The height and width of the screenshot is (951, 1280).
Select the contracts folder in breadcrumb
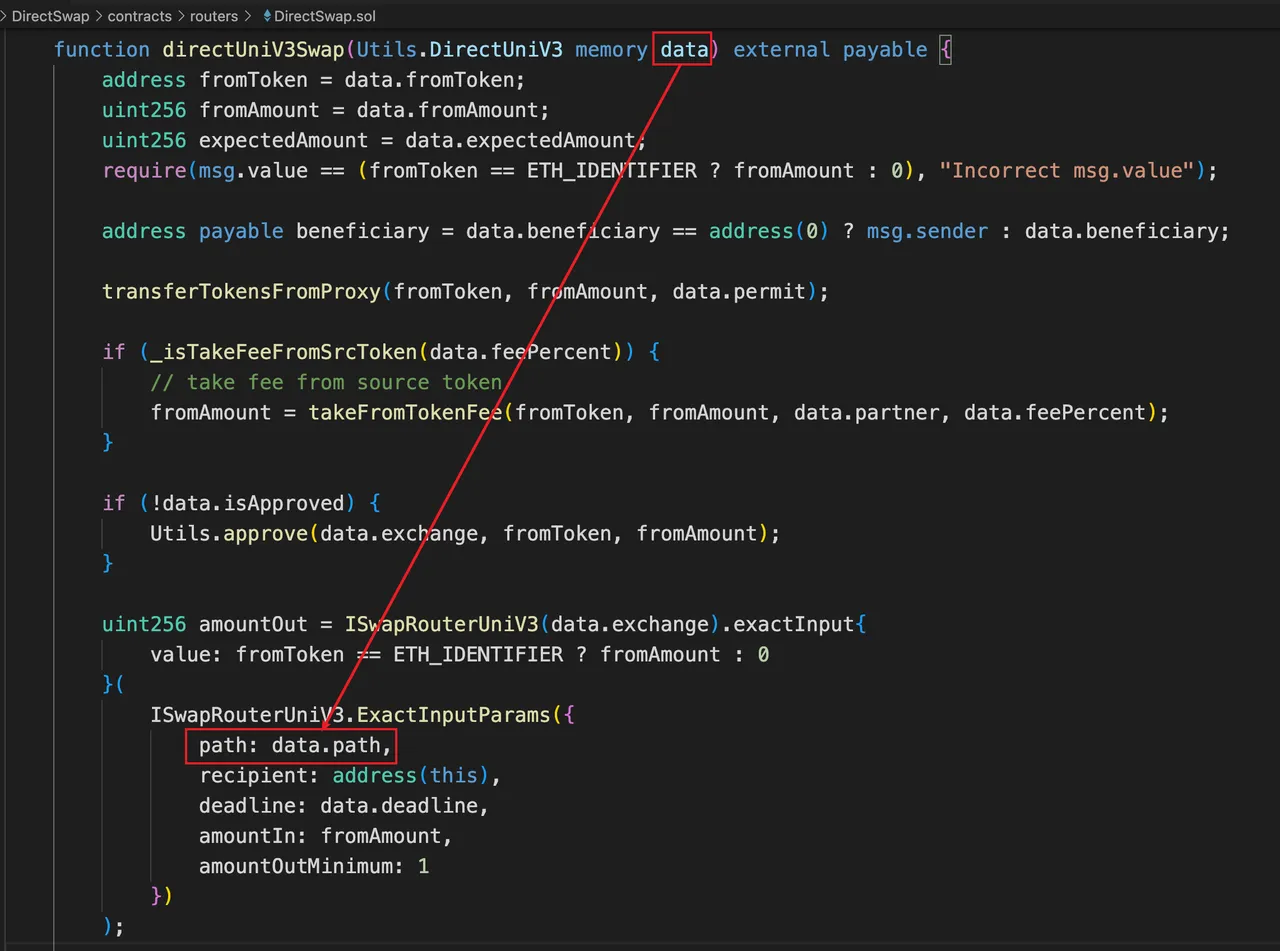point(138,16)
